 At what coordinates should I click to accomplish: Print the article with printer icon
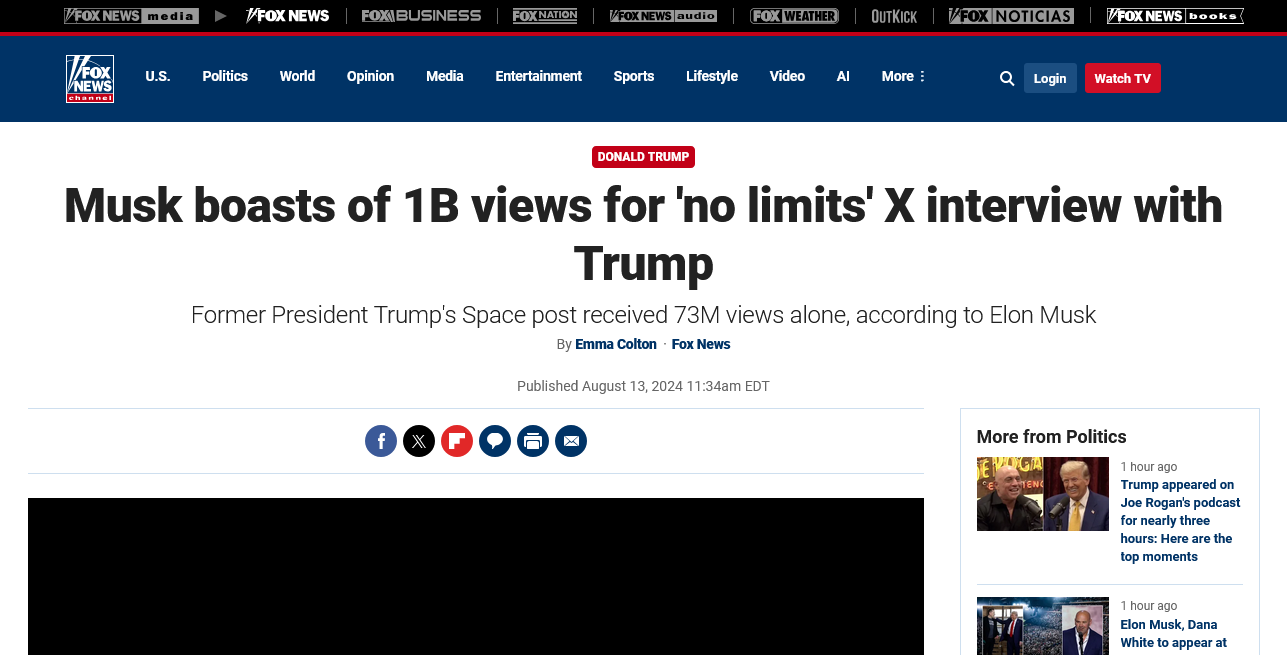[x=533, y=441]
